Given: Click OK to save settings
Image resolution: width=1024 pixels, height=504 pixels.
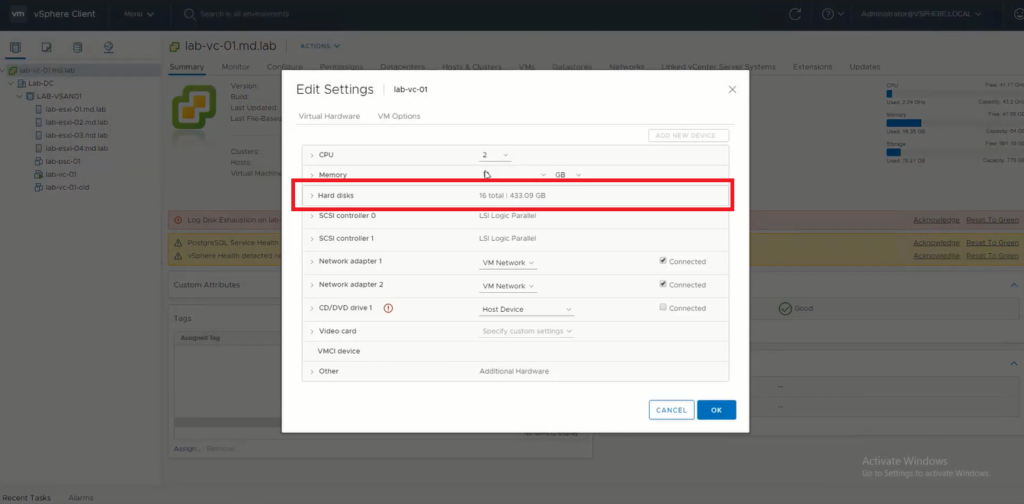Looking at the screenshot, I should (716, 410).
